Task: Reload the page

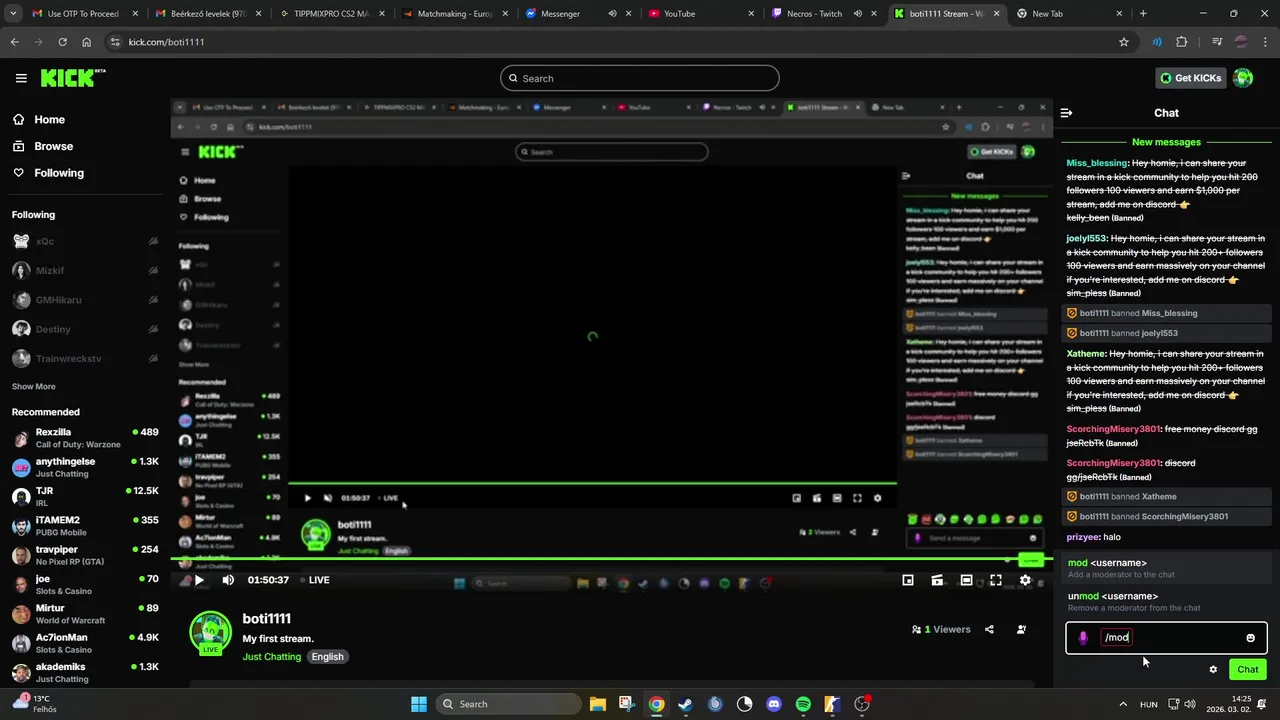Action: 62,42
